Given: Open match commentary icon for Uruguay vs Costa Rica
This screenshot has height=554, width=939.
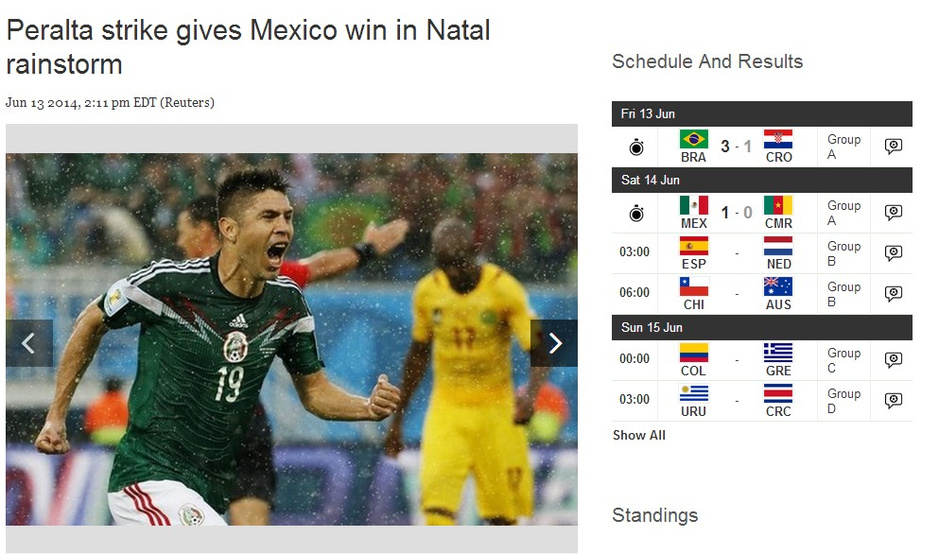Looking at the screenshot, I should click(893, 400).
